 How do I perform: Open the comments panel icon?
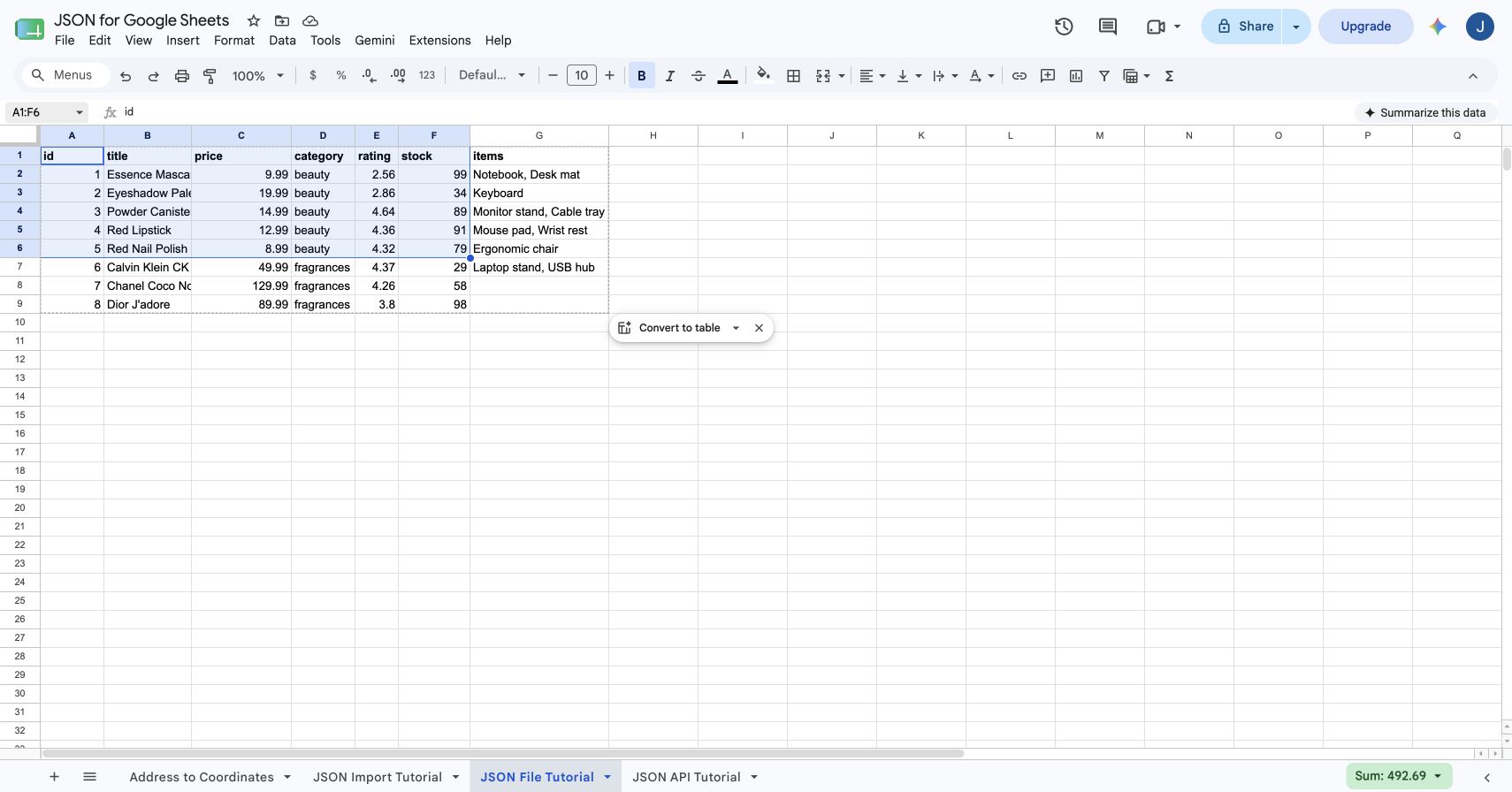(x=1107, y=27)
